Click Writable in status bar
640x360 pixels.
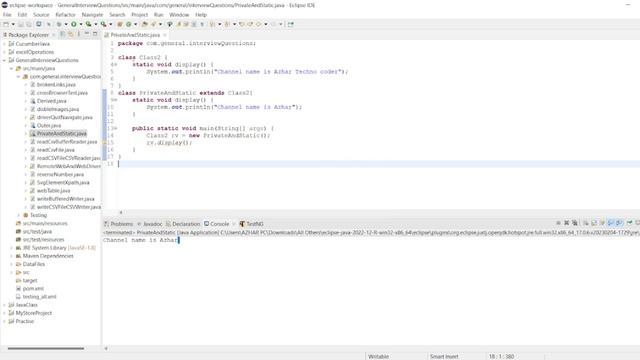(378, 356)
